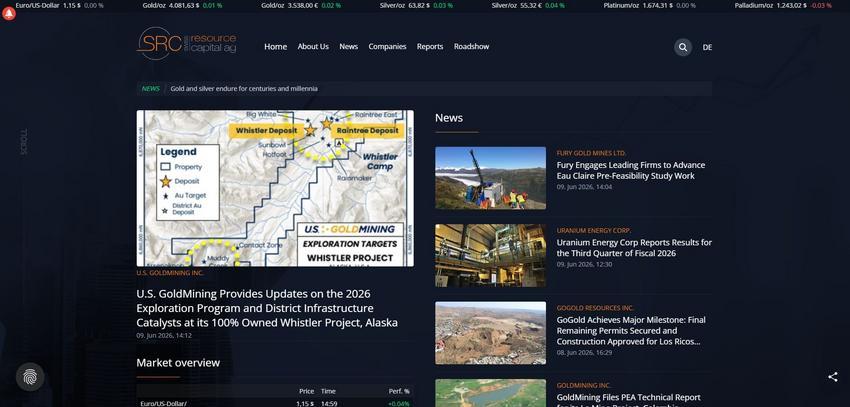Open the Home menu item
The height and width of the screenshot is (407, 850).
click(x=275, y=47)
